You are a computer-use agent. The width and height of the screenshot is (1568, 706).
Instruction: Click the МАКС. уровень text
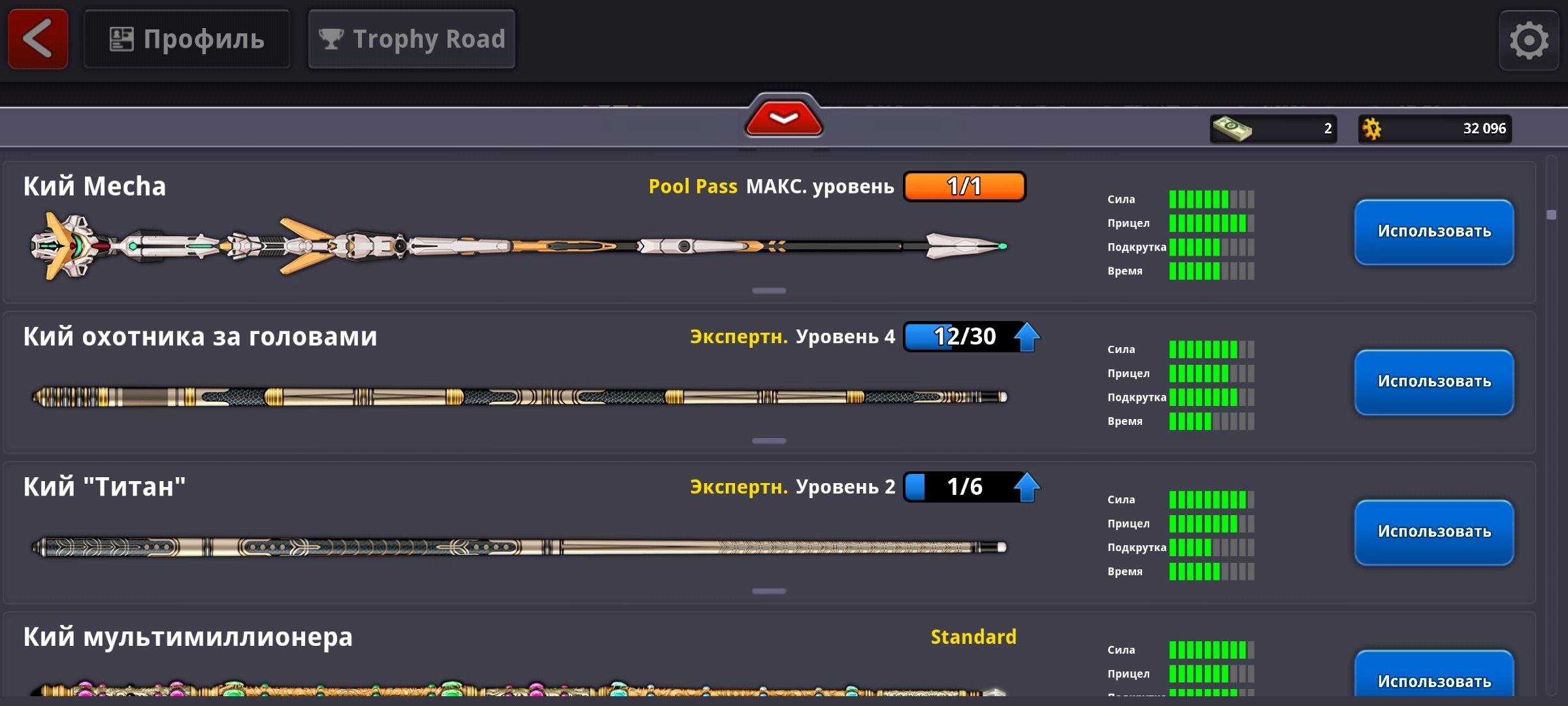click(x=820, y=186)
